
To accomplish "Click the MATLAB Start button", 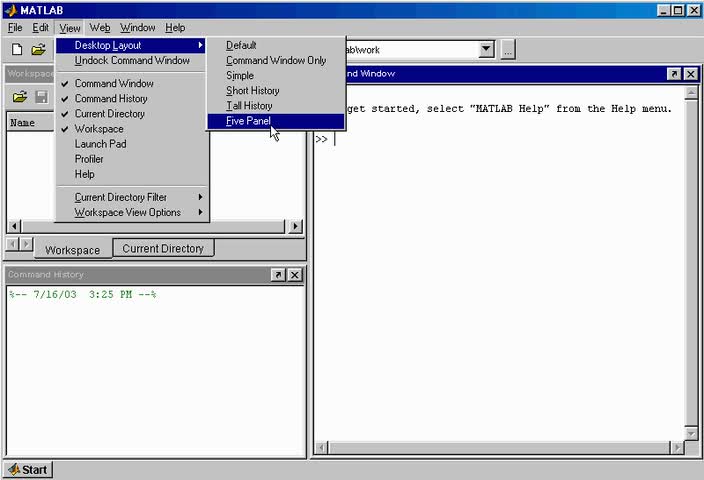I will 28,470.
